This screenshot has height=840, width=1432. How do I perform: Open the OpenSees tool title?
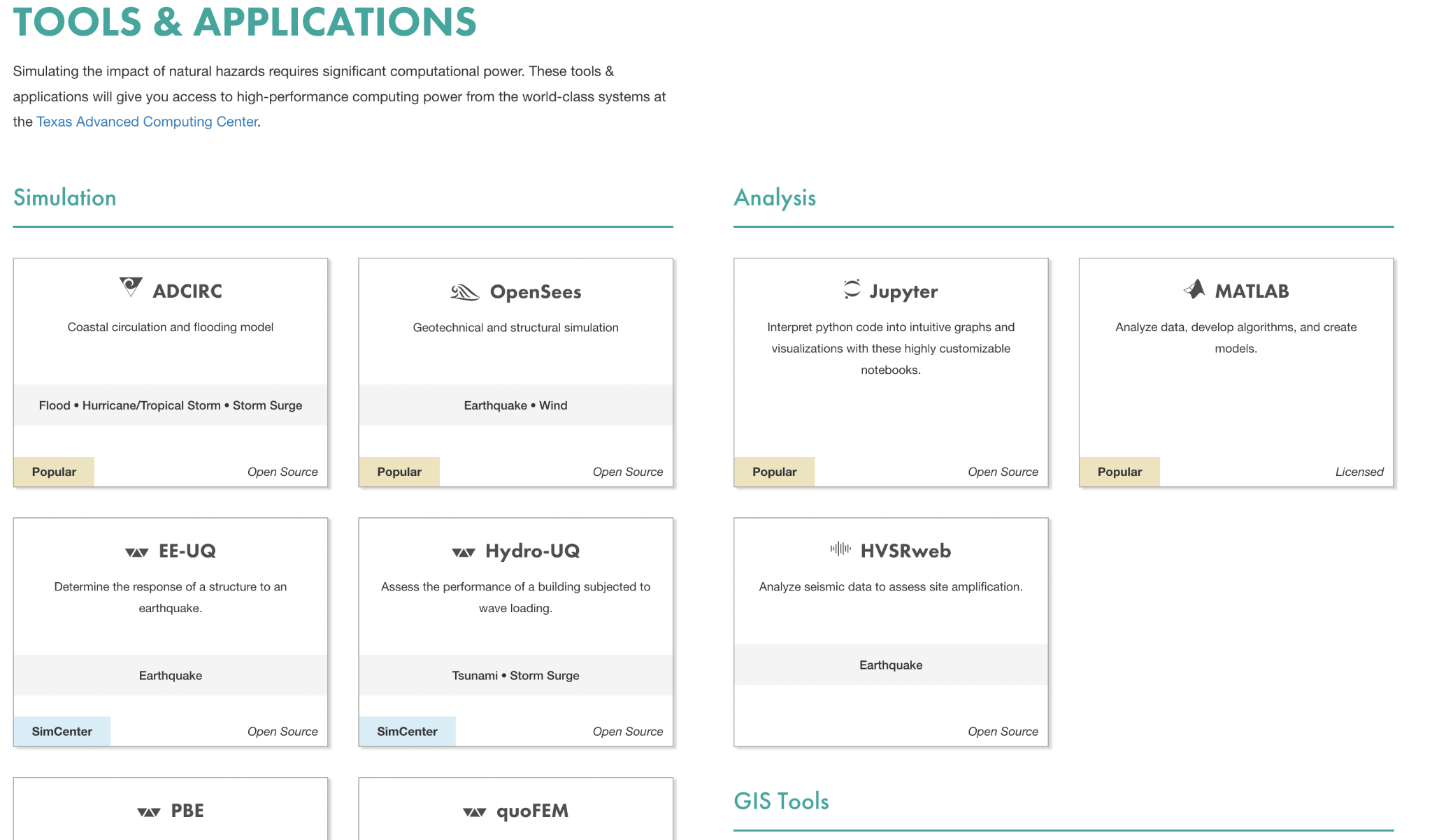pyautogui.click(x=536, y=292)
